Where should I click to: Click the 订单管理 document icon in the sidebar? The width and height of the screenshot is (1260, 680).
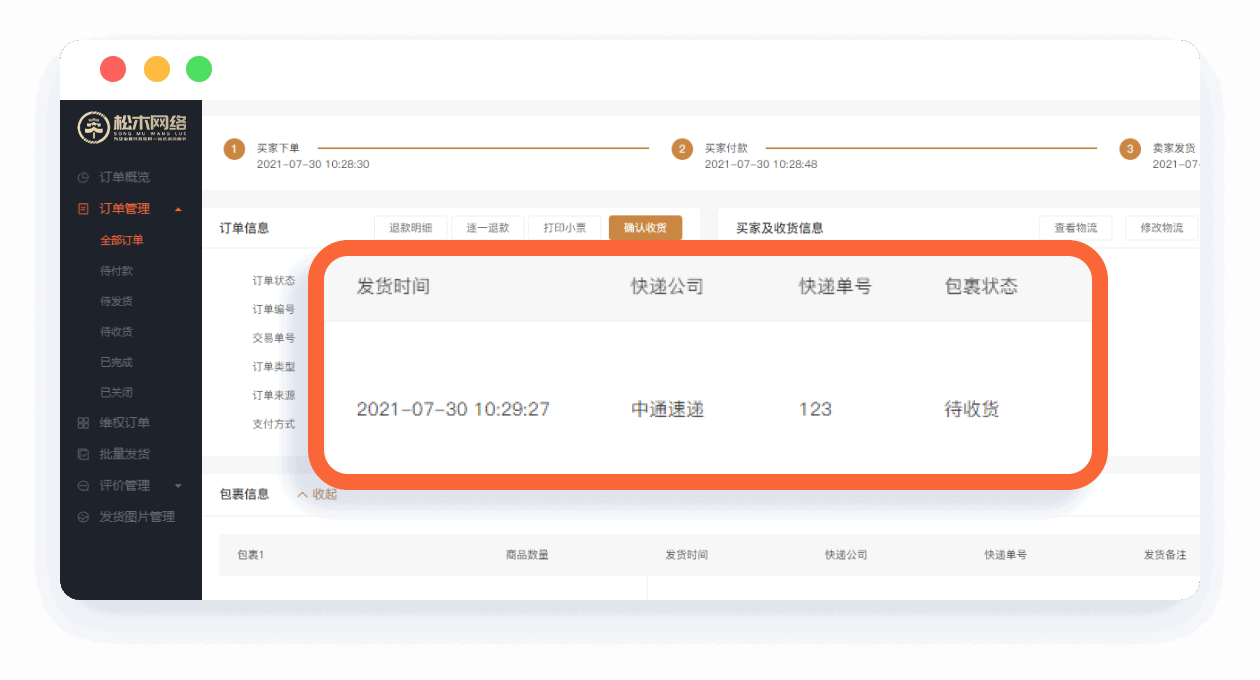point(83,209)
